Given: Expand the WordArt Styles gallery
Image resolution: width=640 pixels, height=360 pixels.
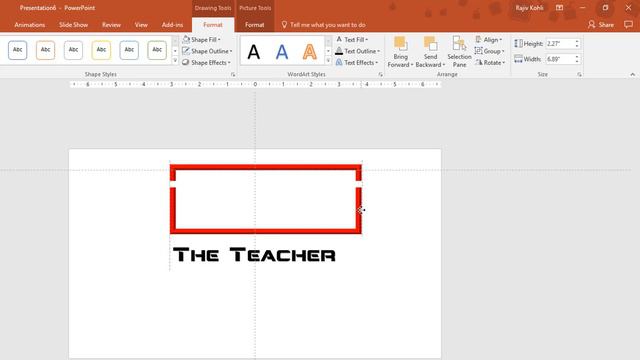Looking at the screenshot, I should [328, 61].
